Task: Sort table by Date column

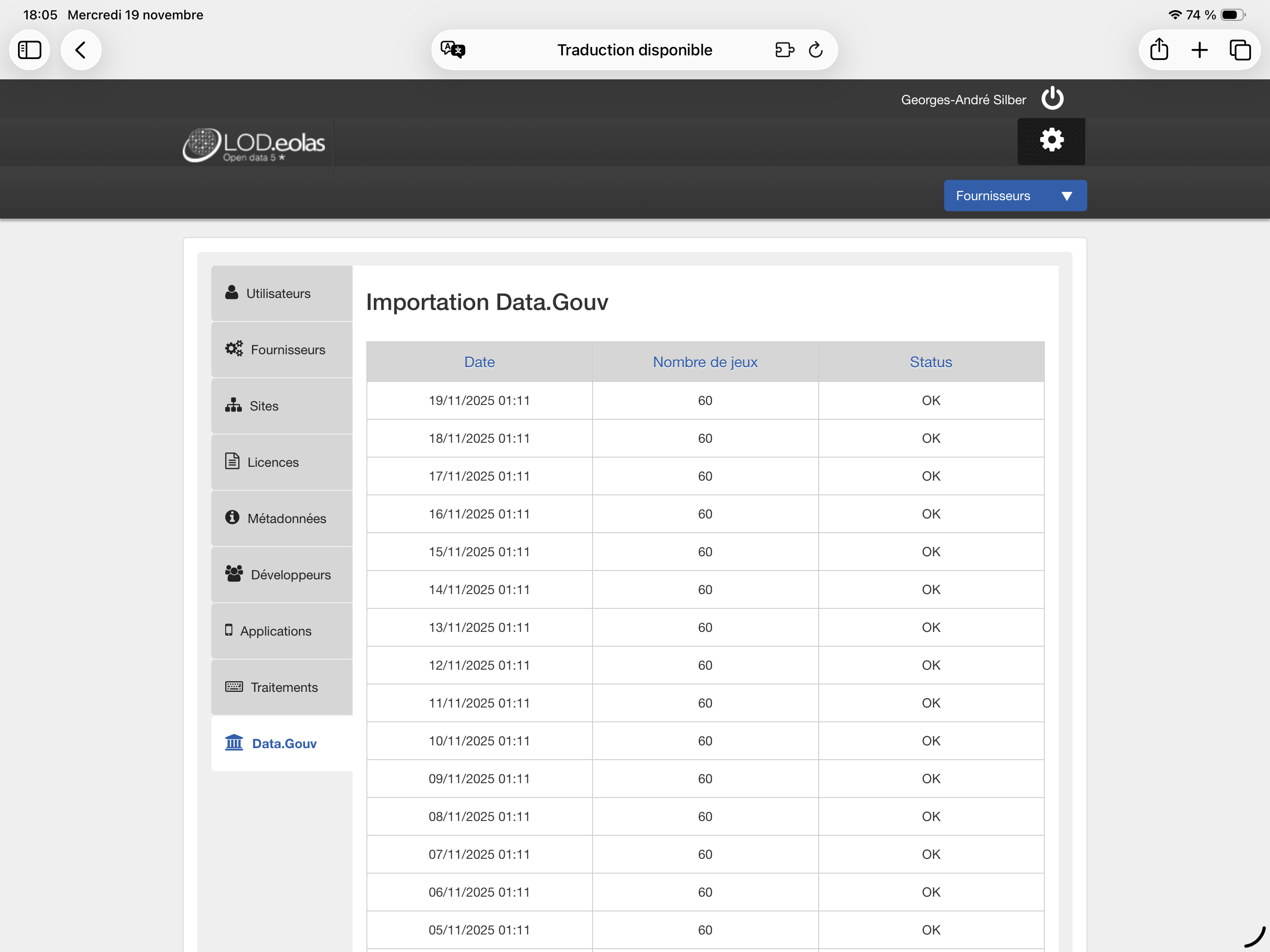Action: pyautogui.click(x=479, y=362)
